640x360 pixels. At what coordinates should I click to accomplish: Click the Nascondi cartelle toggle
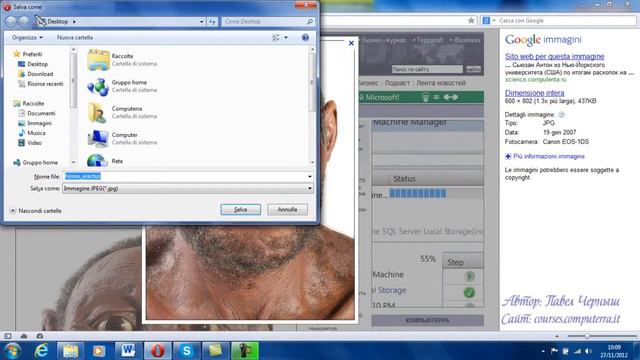point(36,211)
